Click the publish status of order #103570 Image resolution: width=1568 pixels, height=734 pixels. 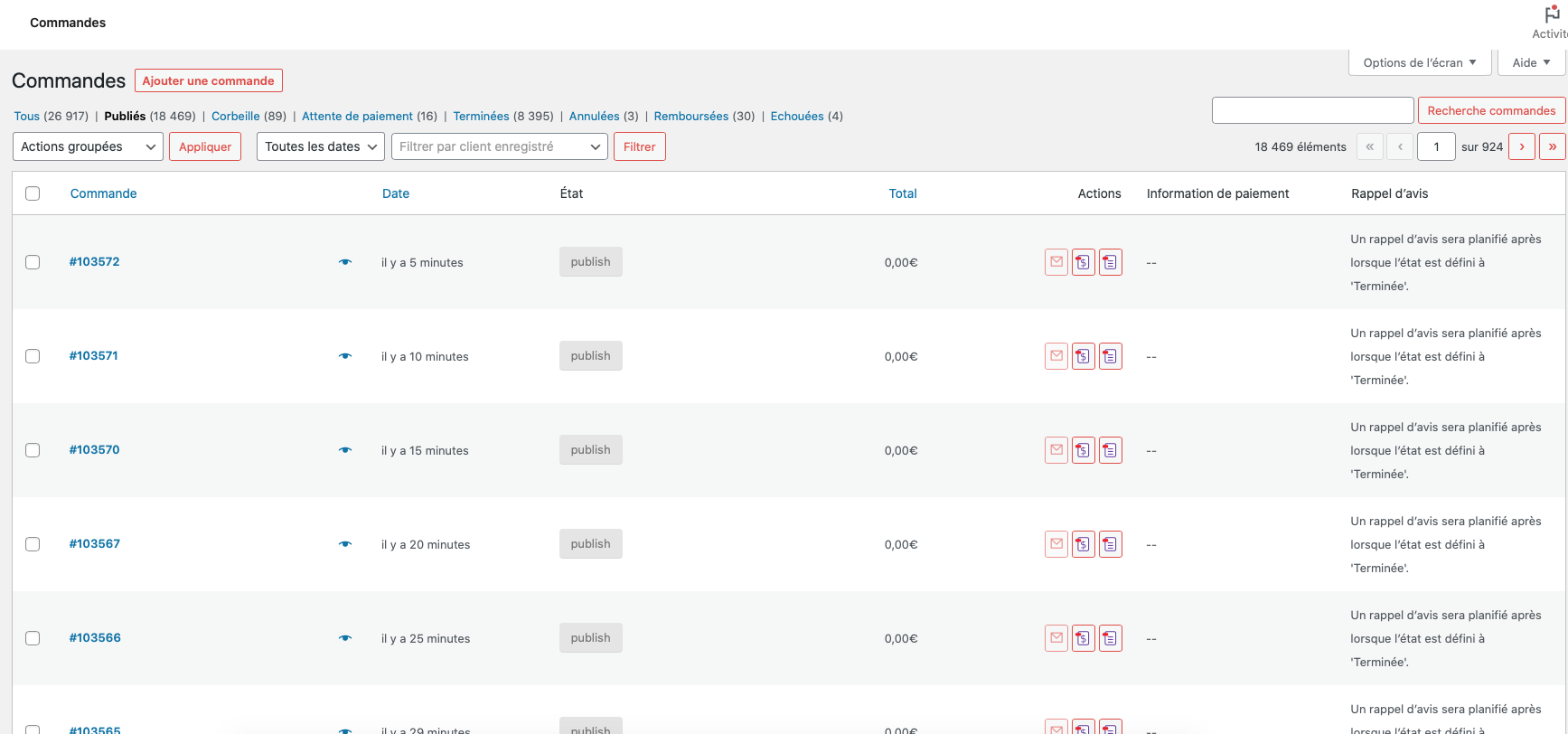[x=591, y=449]
